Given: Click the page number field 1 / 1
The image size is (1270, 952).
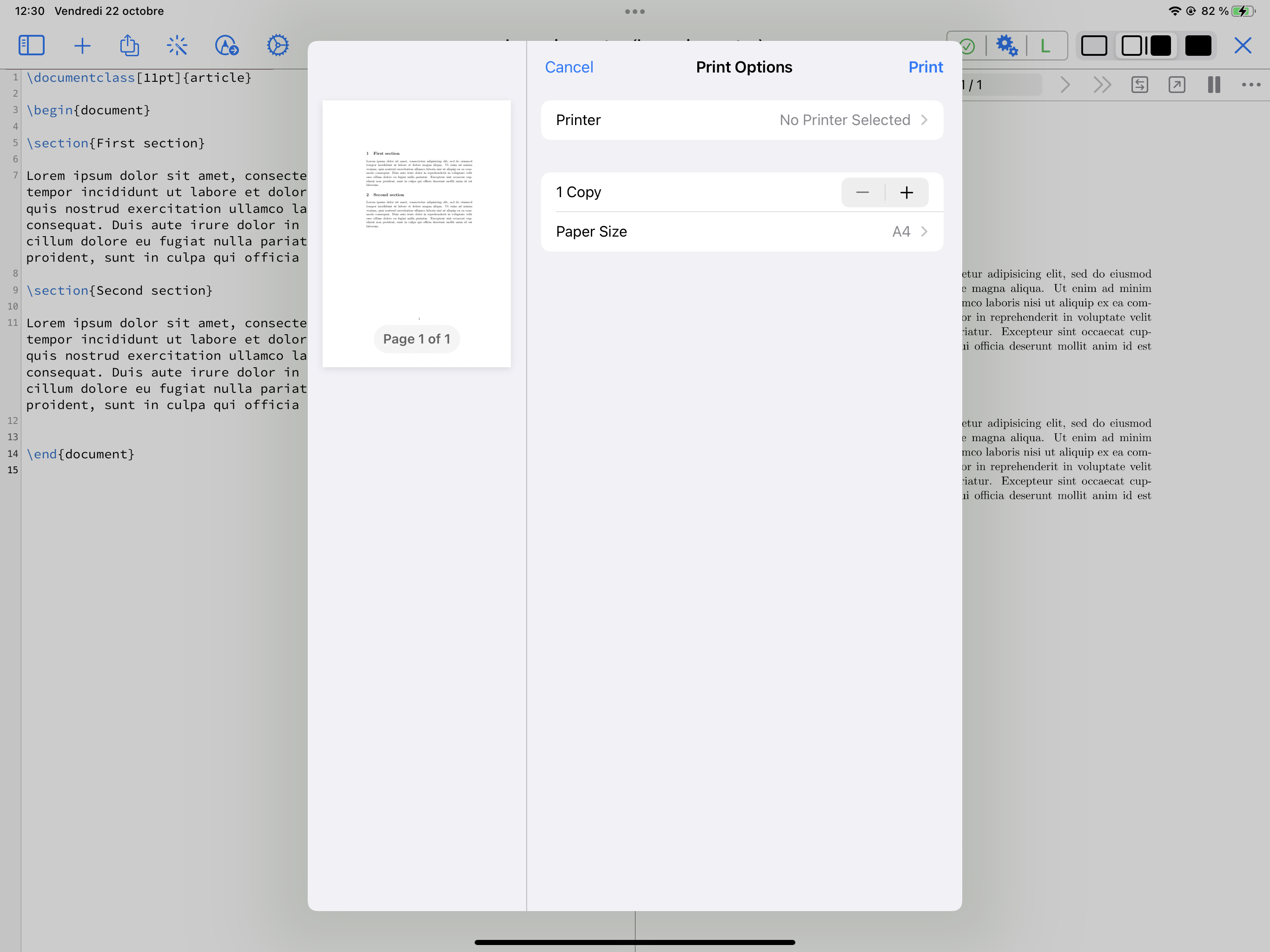Looking at the screenshot, I should [x=1002, y=85].
